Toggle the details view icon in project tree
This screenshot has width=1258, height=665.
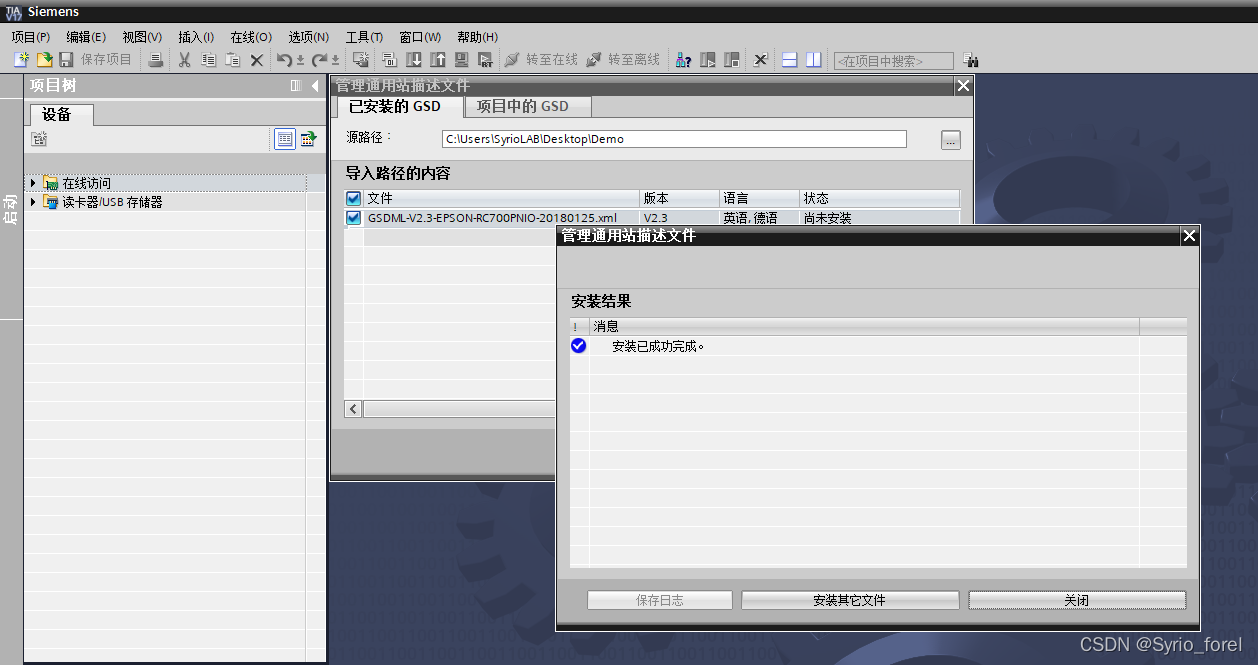(285, 139)
